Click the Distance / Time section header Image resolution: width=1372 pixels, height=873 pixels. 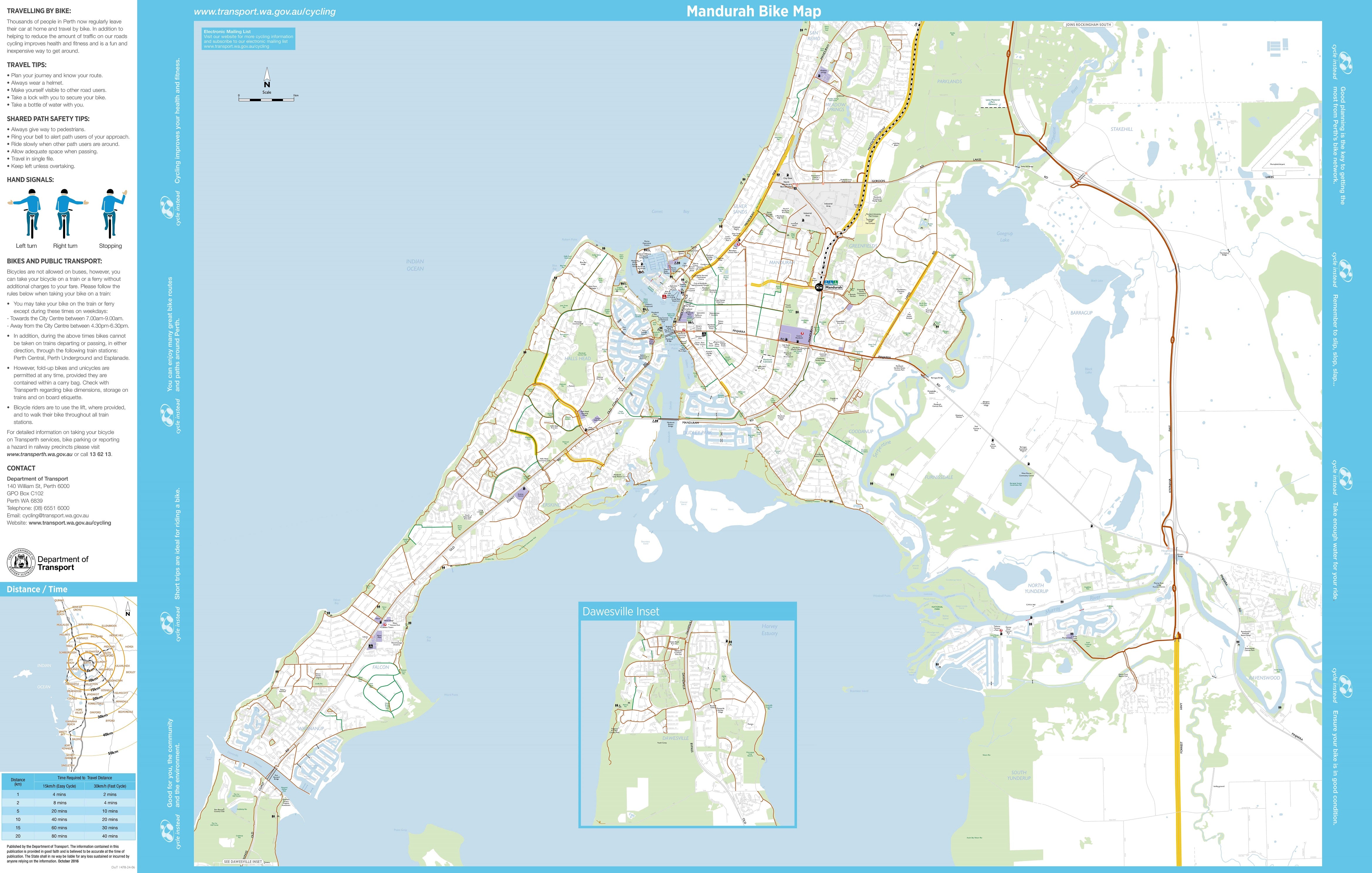click(x=37, y=589)
